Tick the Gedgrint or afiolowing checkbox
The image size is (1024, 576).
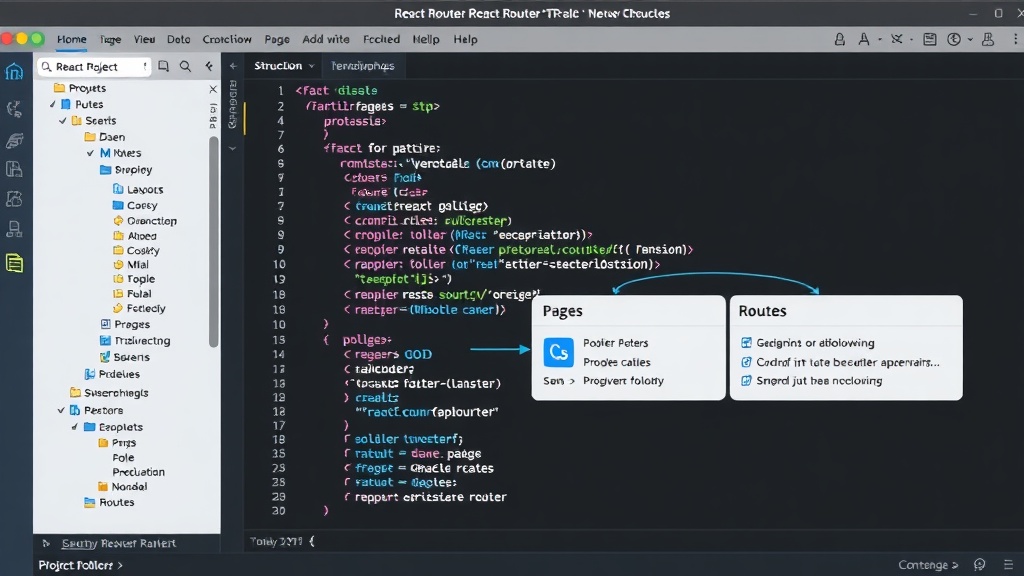pos(746,343)
